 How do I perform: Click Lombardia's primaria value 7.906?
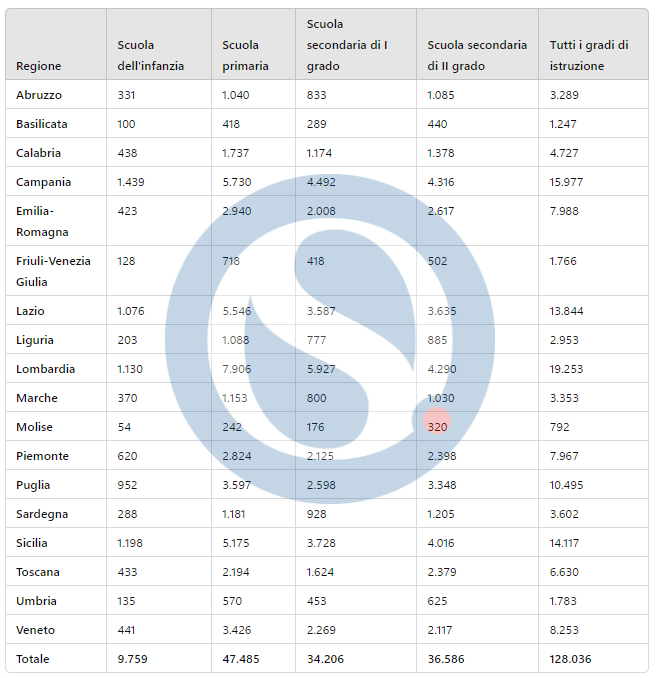coord(238,369)
